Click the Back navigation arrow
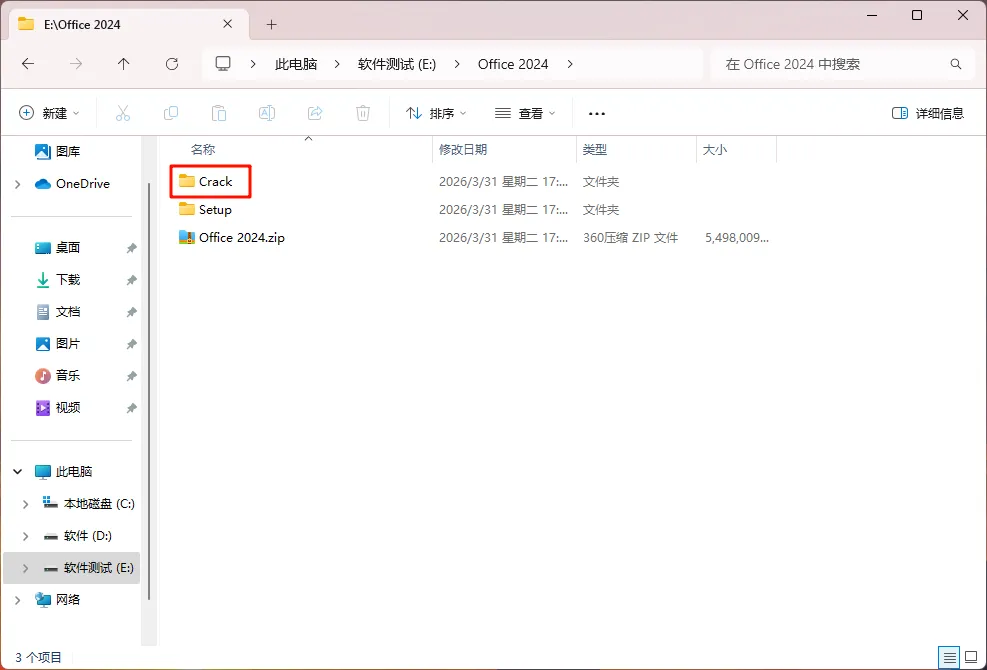Image resolution: width=987 pixels, height=670 pixels. tap(28, 64)
